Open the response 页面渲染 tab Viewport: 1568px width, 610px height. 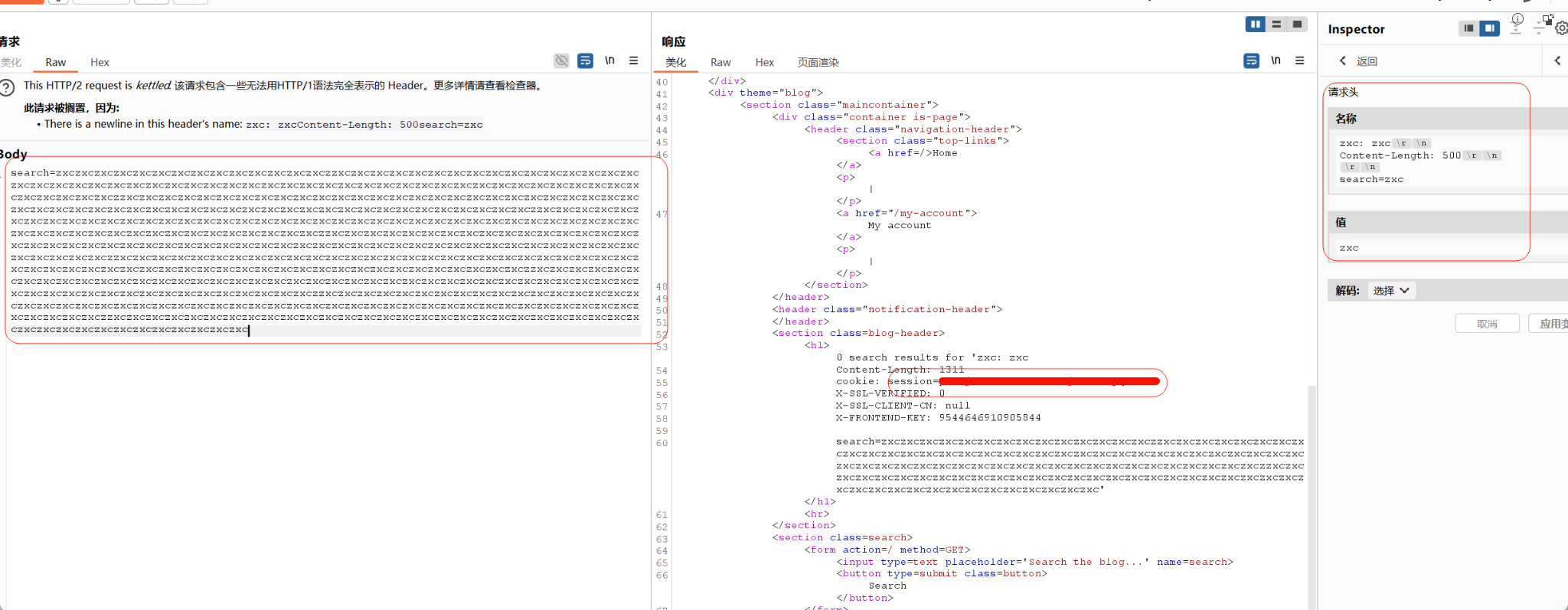point(818,63)
